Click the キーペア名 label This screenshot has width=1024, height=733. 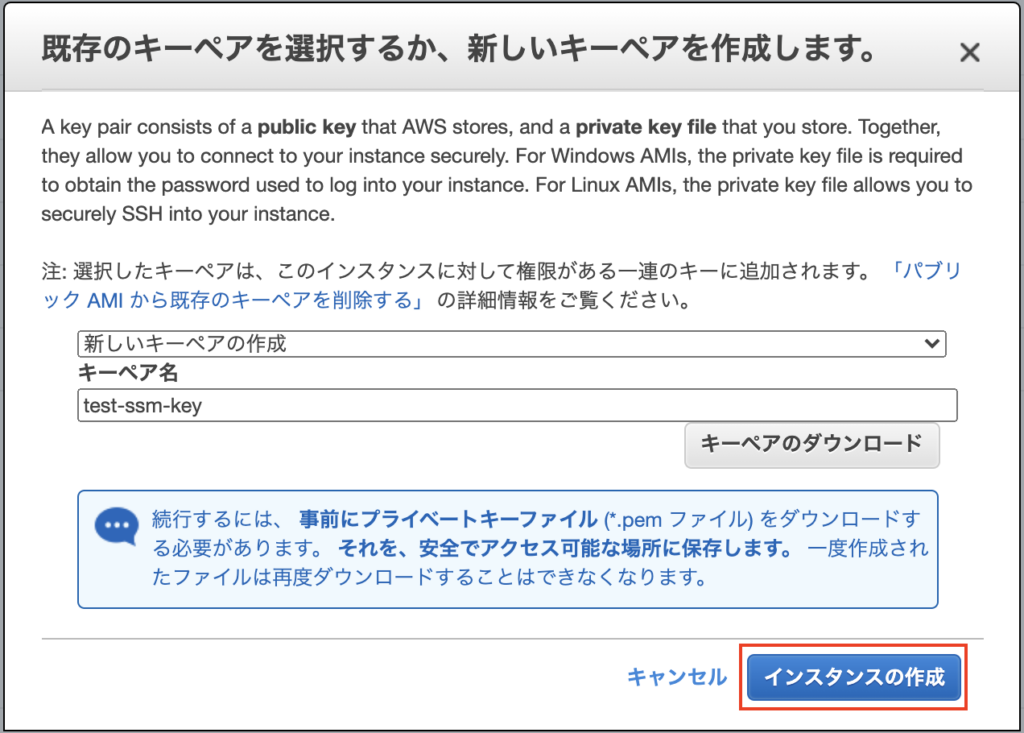(128, 372)
